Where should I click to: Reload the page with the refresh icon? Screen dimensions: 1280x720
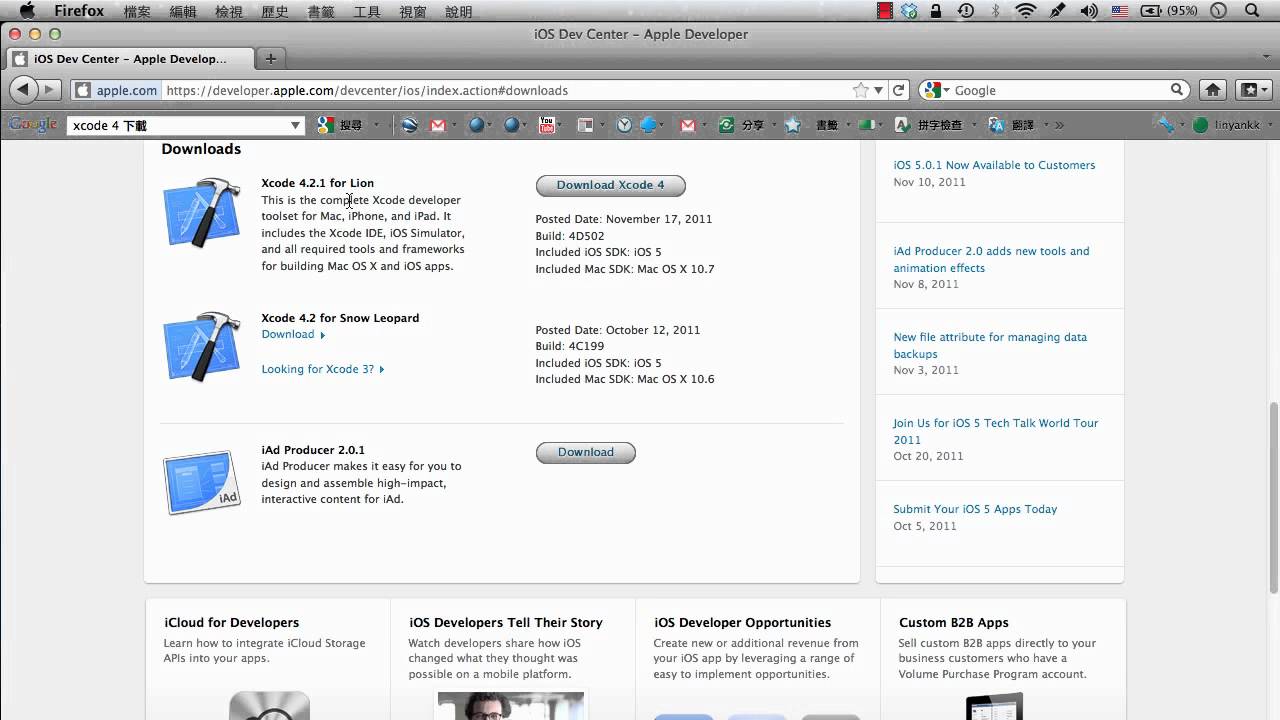point(898,90)
